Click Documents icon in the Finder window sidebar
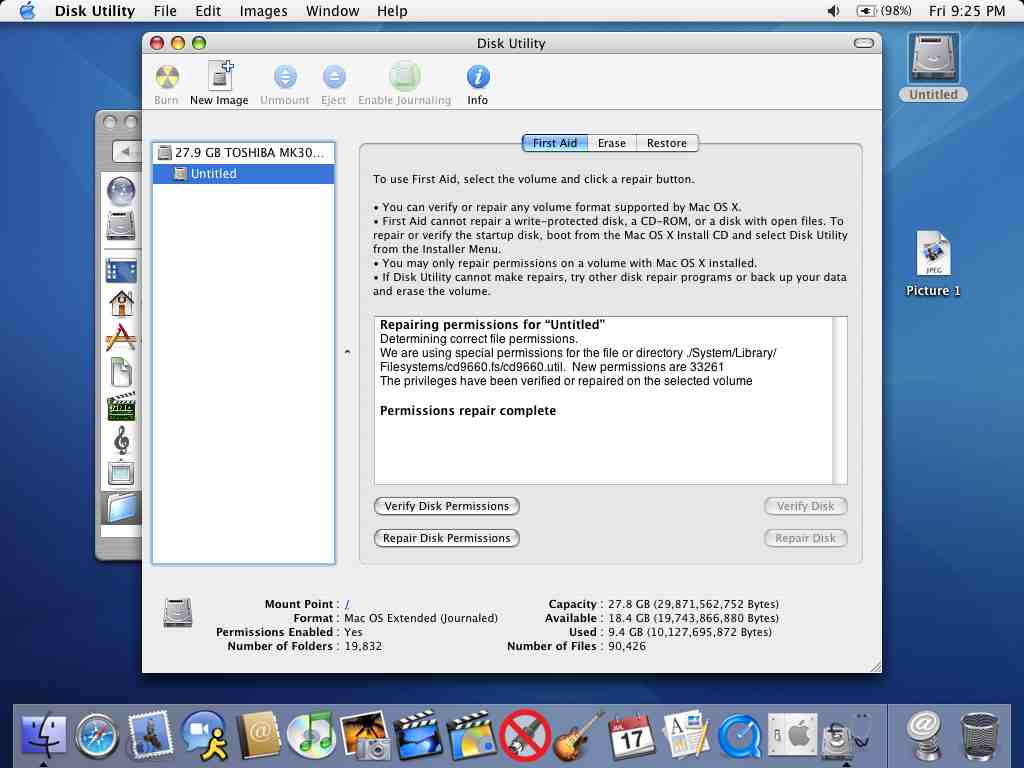Screen dimensions: 1024x768 coord(121,372)
